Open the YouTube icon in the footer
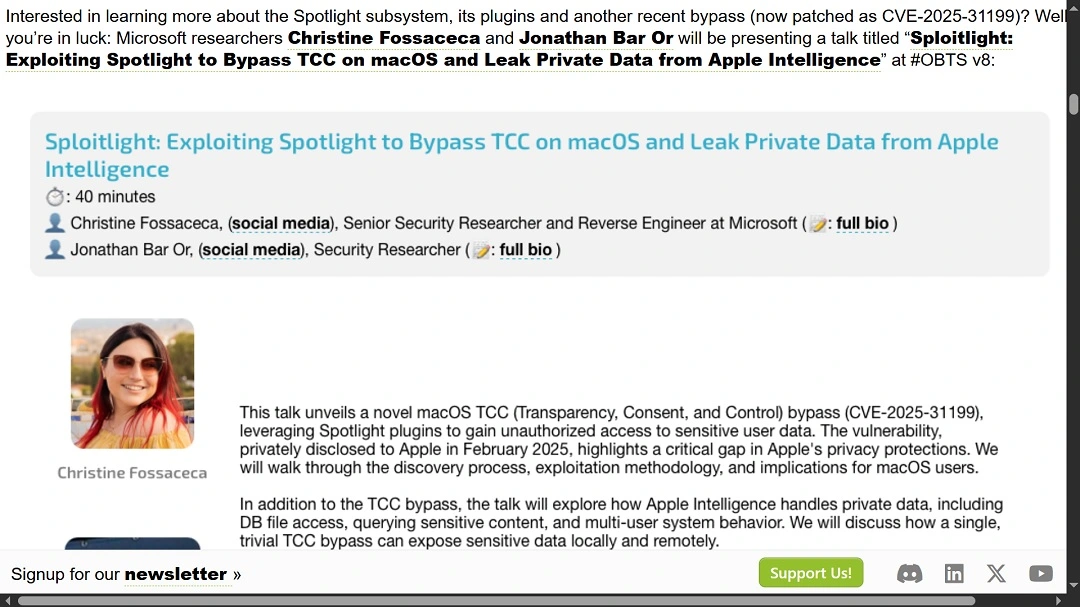The width and height of the screenshot is (1080, 607). 1040,573
